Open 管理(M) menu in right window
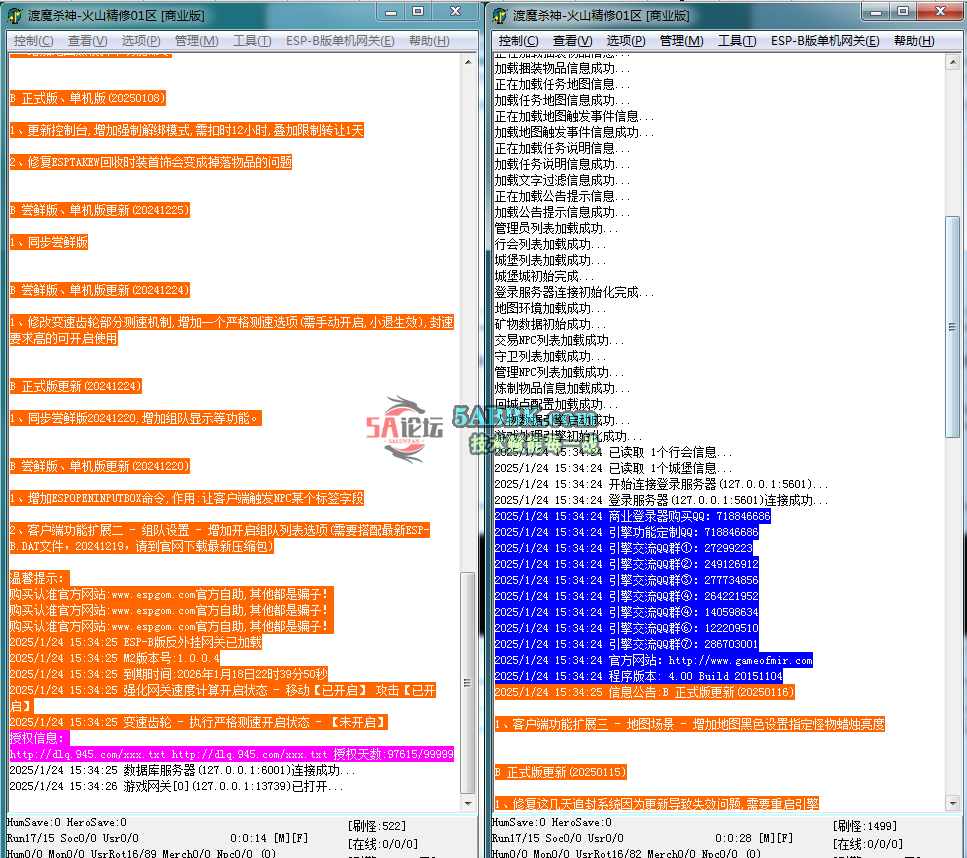The image size is (967, 858). (x=681, y=41)
